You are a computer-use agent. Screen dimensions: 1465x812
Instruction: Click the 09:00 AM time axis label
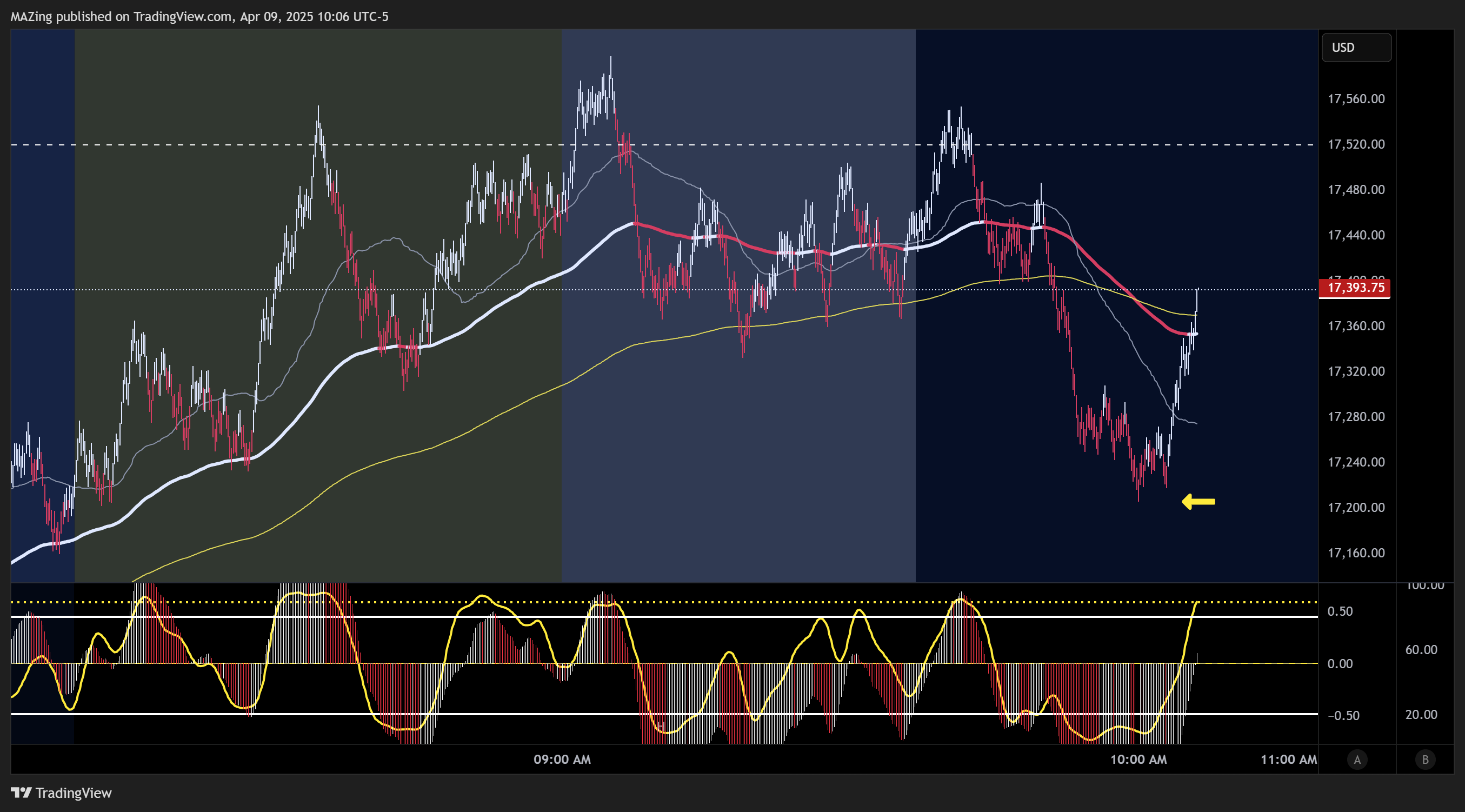tap(562, 760)
